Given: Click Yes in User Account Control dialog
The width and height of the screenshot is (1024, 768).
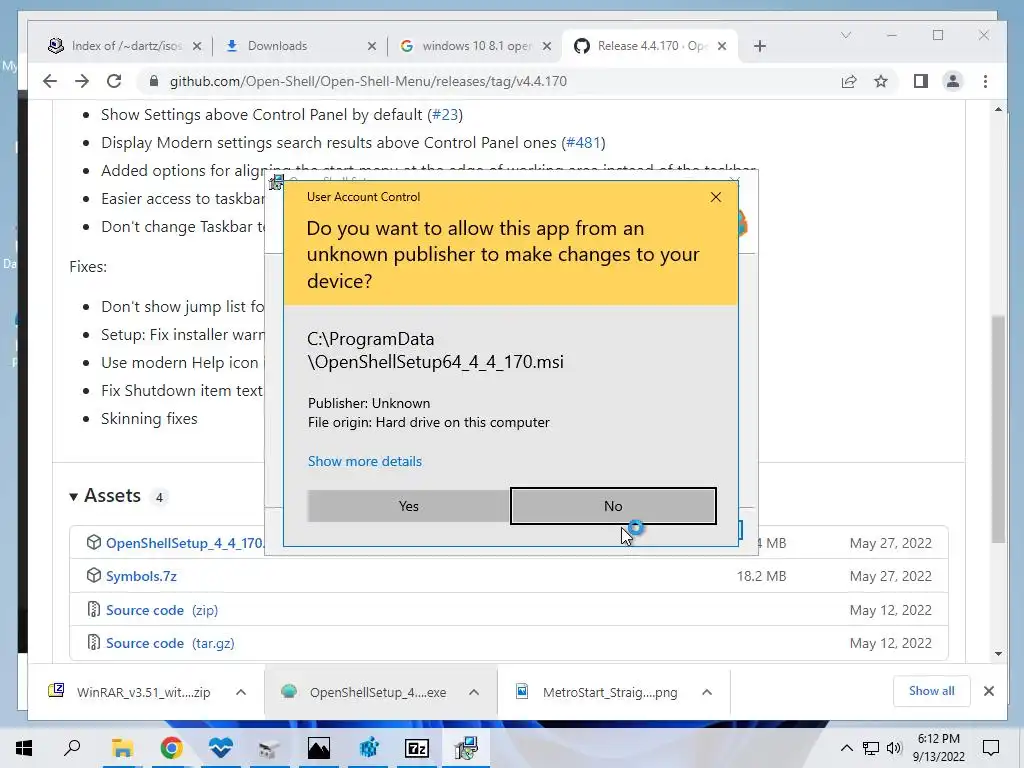Looking at the screenshot, I should pyautogui.click(x=408, y=506).
